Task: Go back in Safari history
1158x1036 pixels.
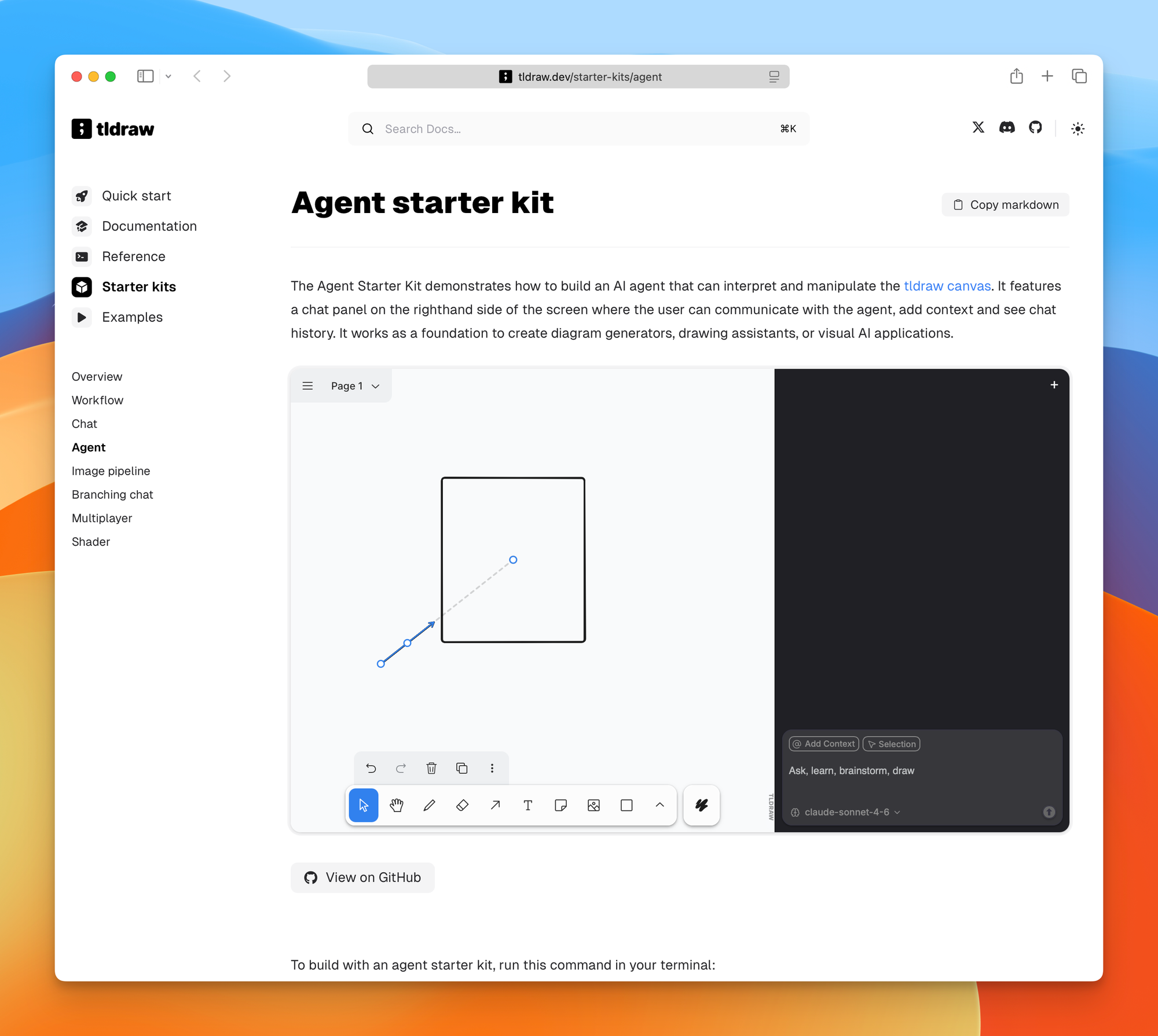Action: pyautogui.click(x=197, y=76)
